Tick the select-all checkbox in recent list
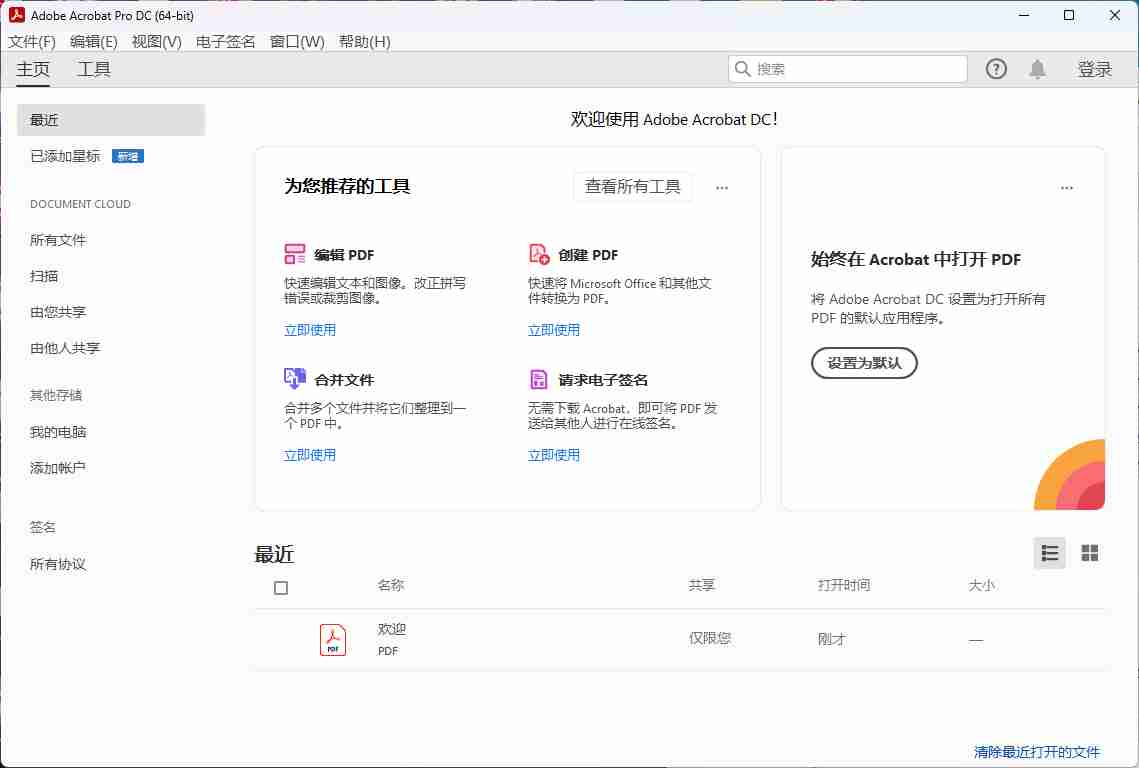 [281, 588]
